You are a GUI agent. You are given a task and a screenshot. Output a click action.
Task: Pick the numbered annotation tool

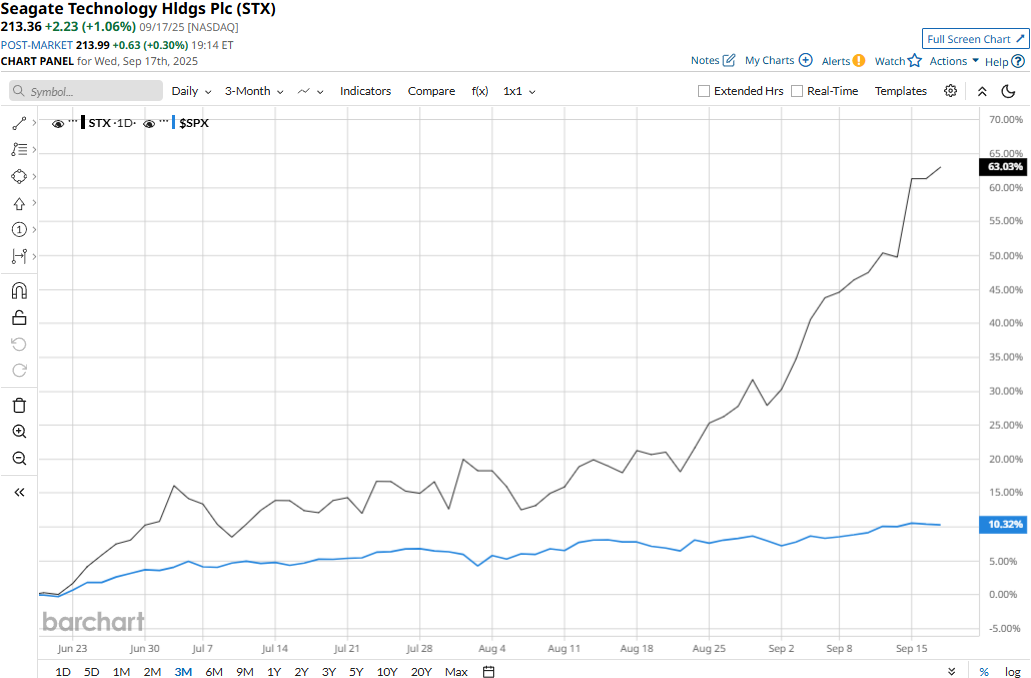point(19,230)
